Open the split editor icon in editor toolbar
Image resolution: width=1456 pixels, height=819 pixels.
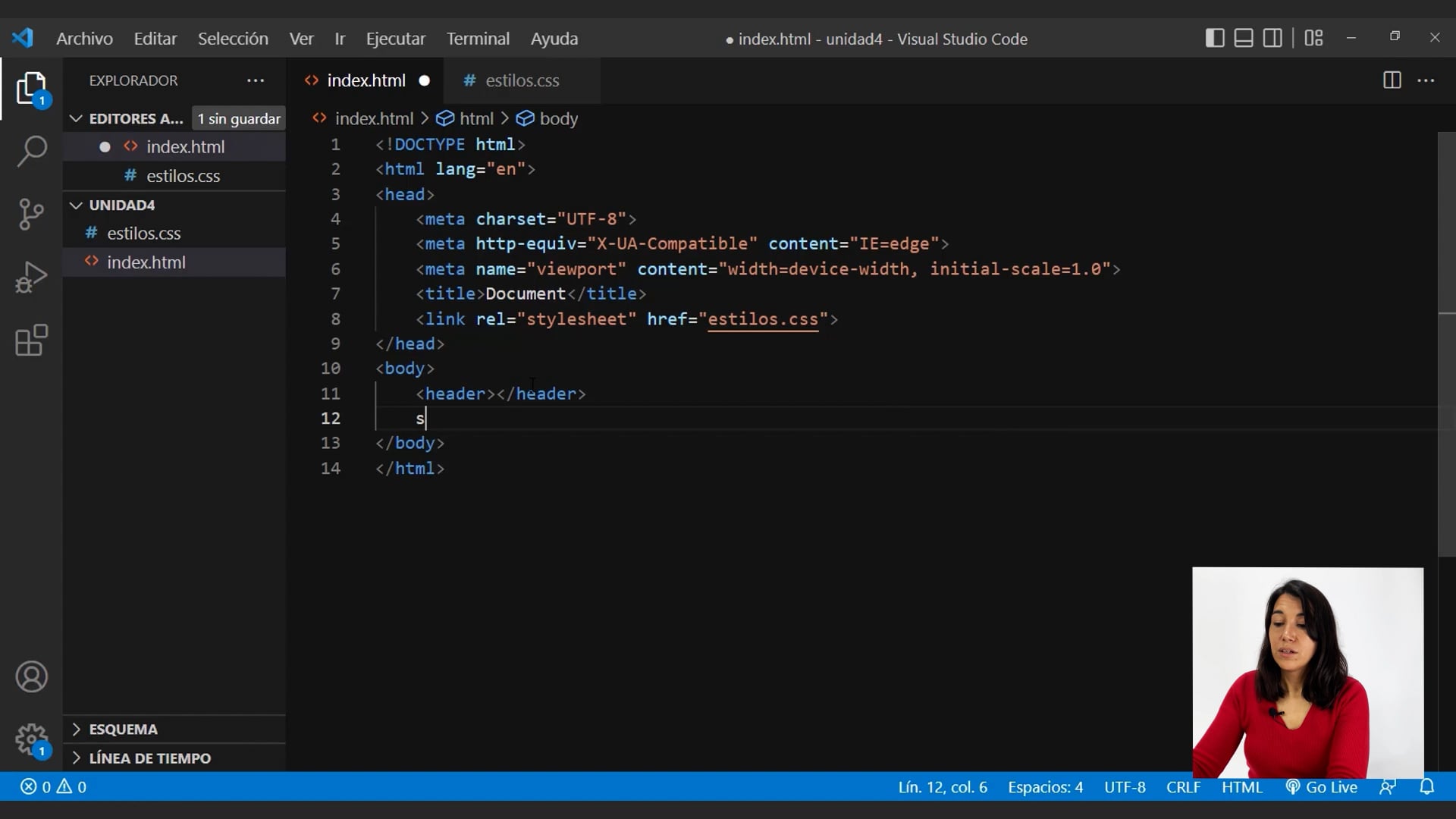(x=1392, y=80)
